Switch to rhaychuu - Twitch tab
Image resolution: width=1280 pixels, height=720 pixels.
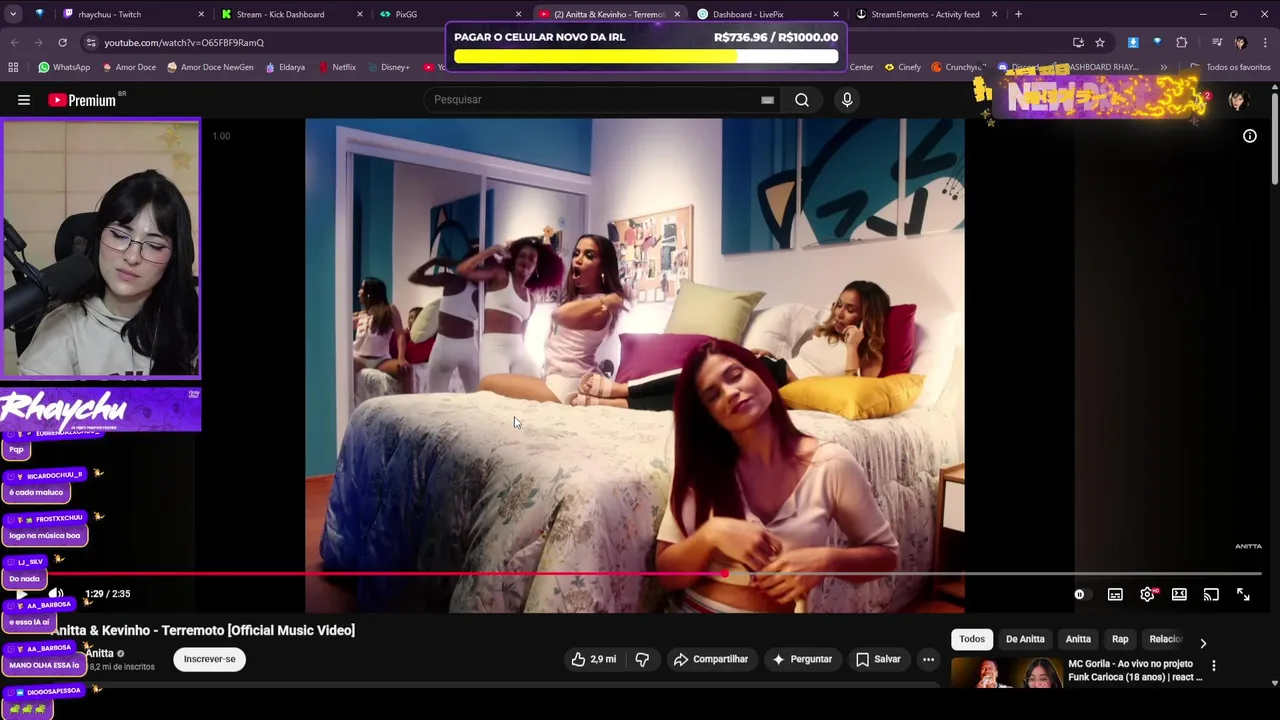(x=131, y=14)
